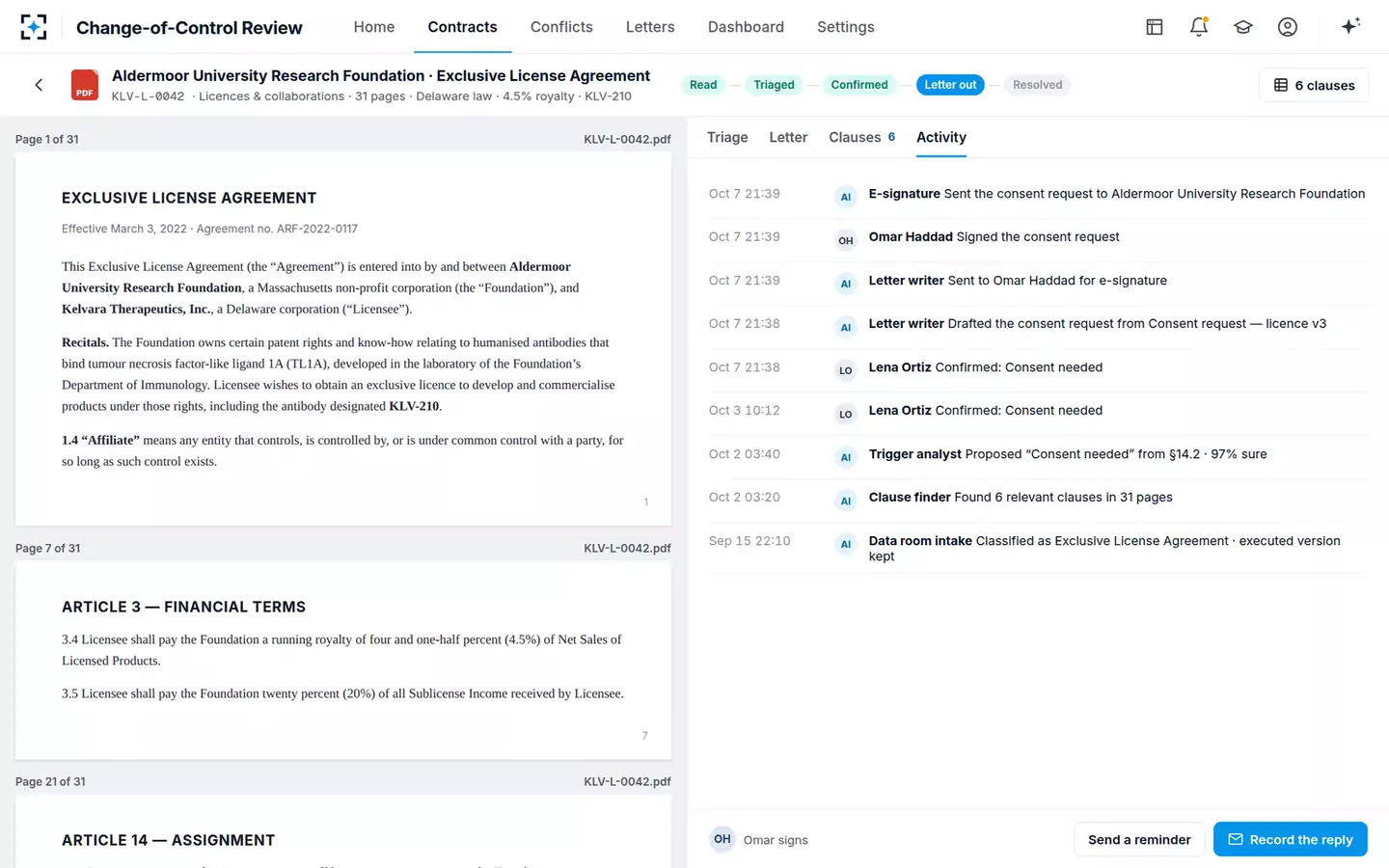Click AI badge on Data room intake row
This screenshot has height=868, width=1389.
846,545
